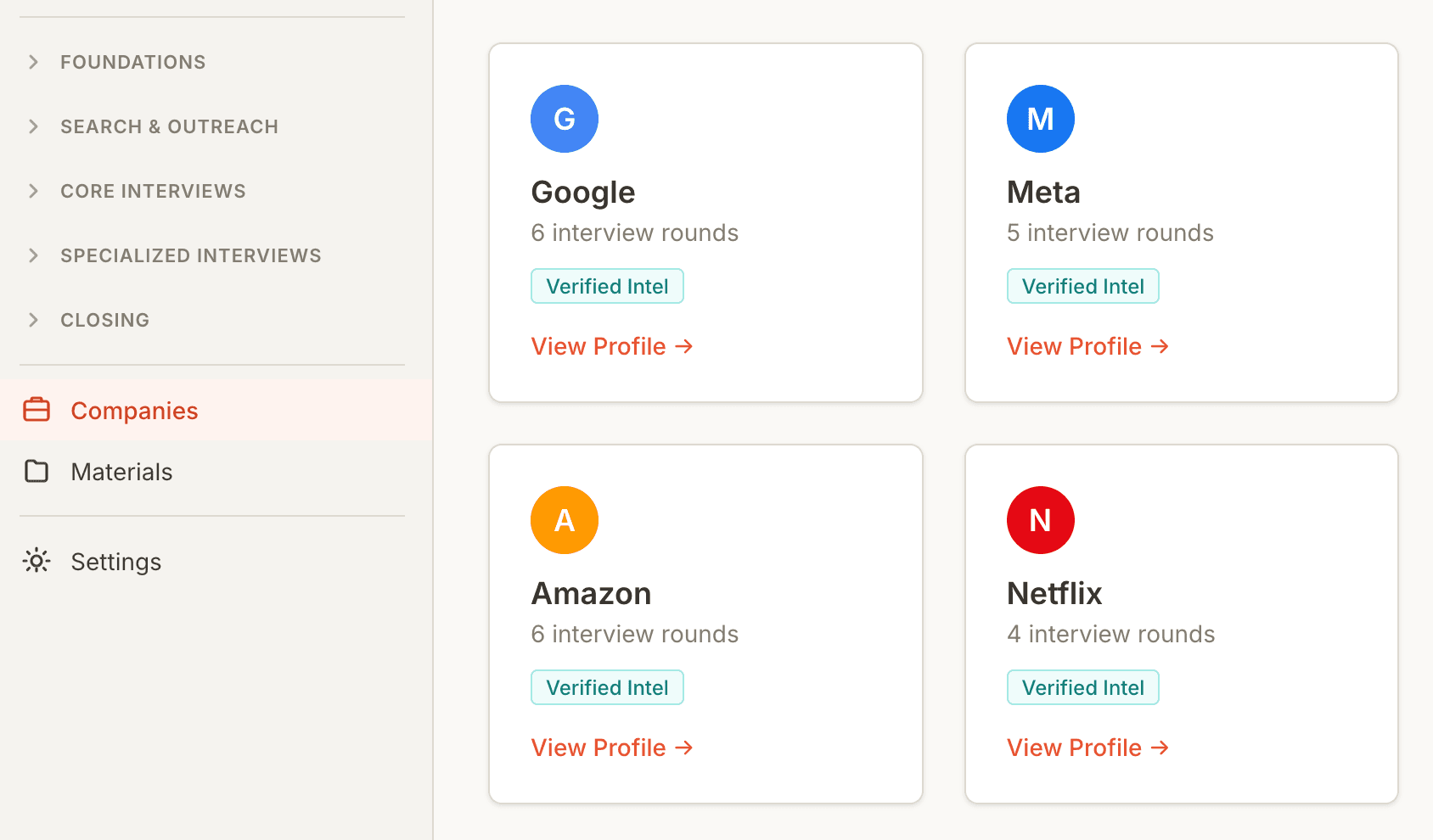Click Amazon's Verified Intel badge
This screenshot has height=840, width=1433.
pyautogui.click(x=607, y=687)
